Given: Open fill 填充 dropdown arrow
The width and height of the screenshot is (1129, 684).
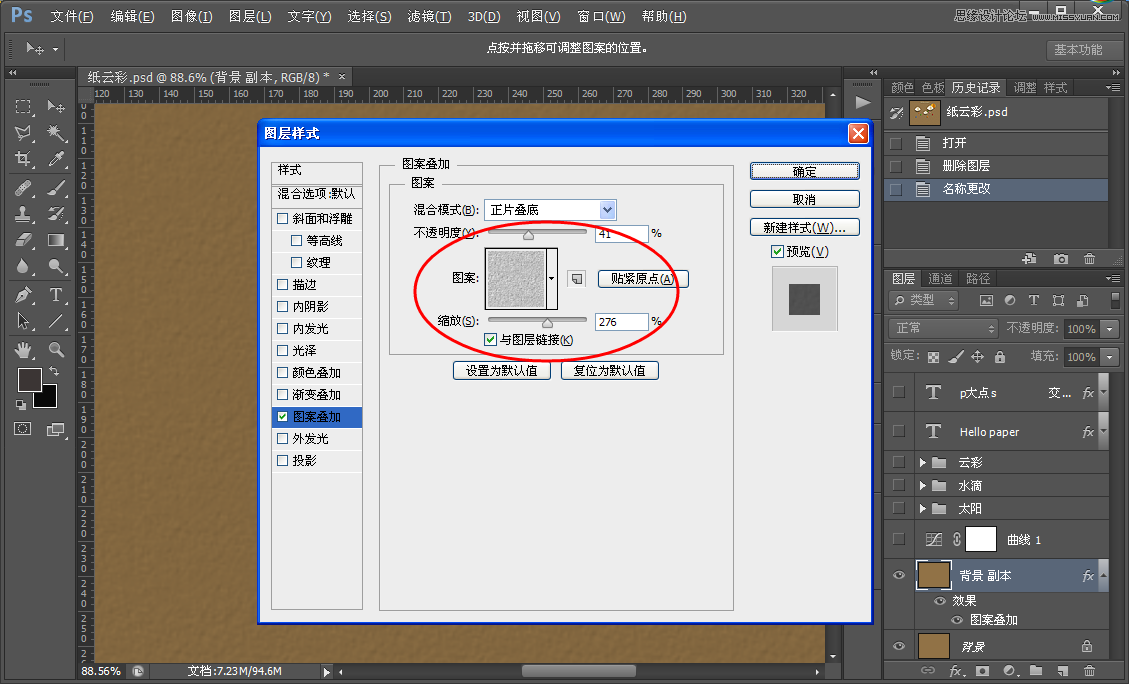Looking at the screenshot, I should click(x=1110, y=356).
